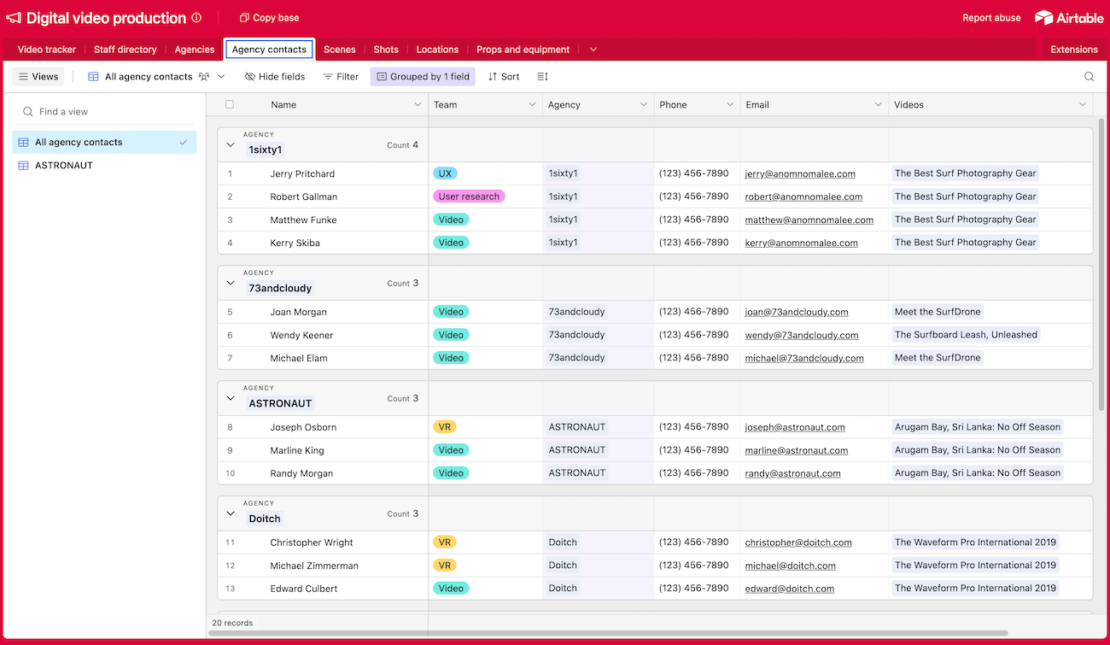Open the Sort option
The image size is (1110, 645).
pyautogui.click(x=504, y=77)
